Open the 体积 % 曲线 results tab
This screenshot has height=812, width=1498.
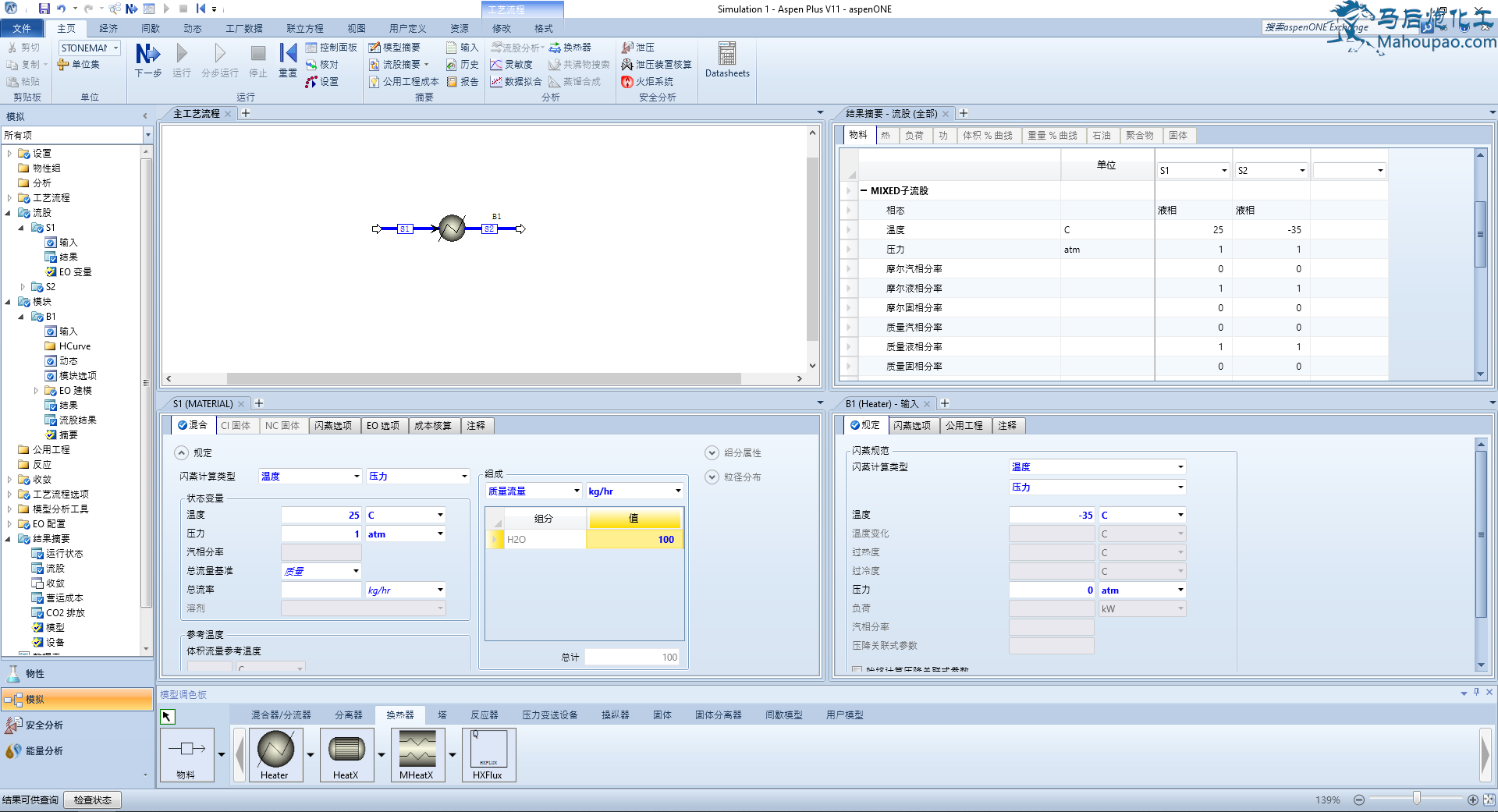coord(987,136)
